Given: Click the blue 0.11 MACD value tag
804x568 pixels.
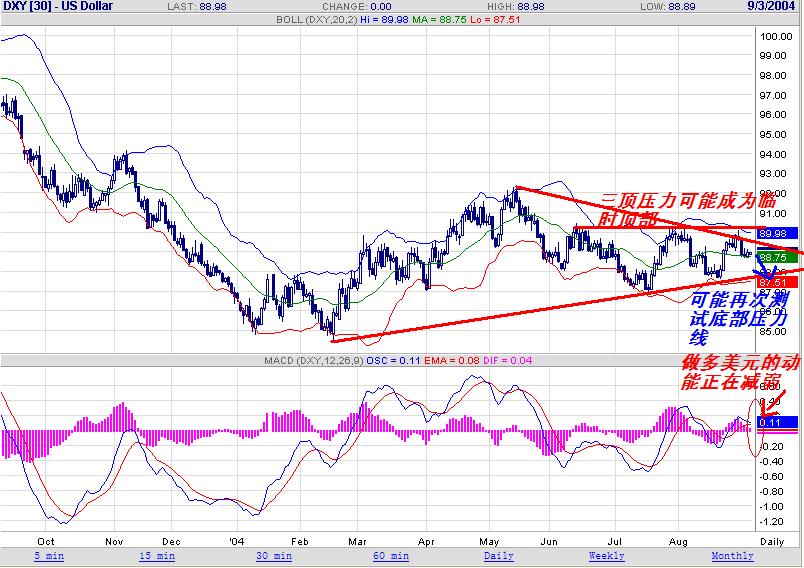Looking at the screenshot, I should [777, 422].
